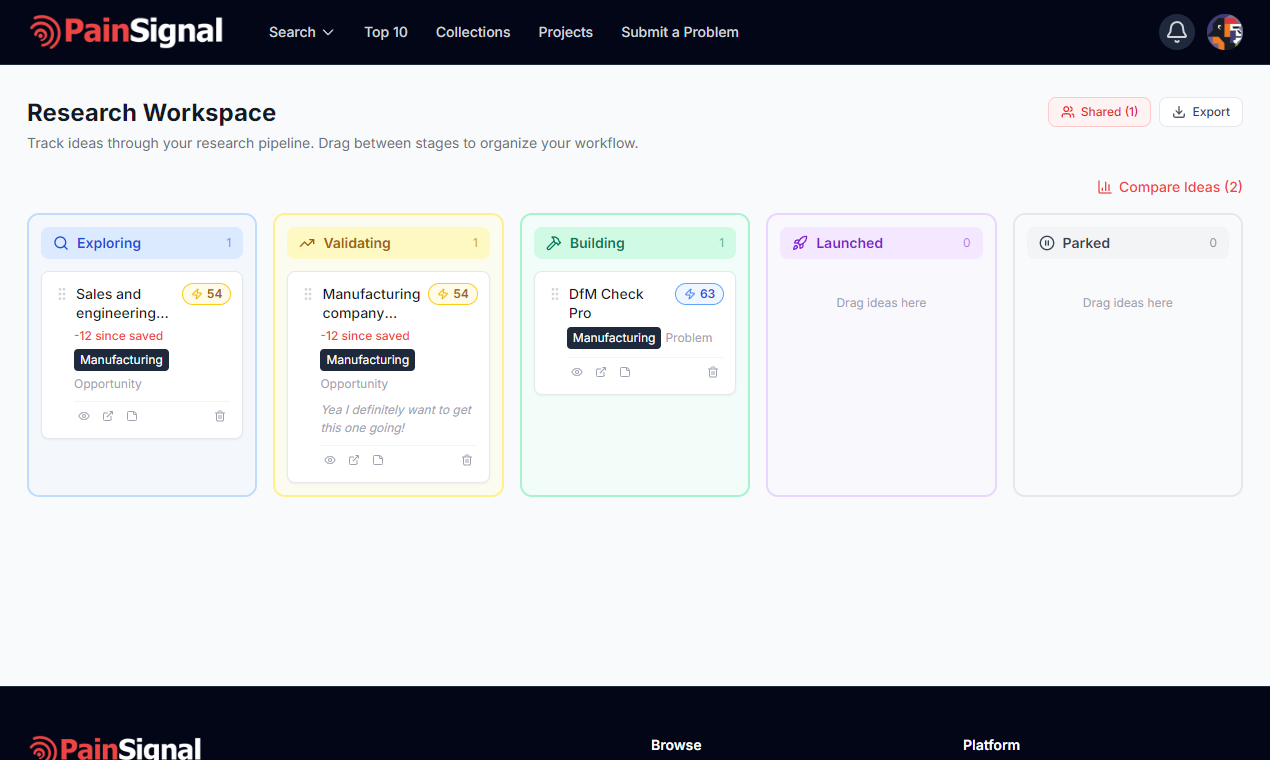Screen dimensions: 1270x760
Task: Click the Browse footer heading
Action: [676, 745]
